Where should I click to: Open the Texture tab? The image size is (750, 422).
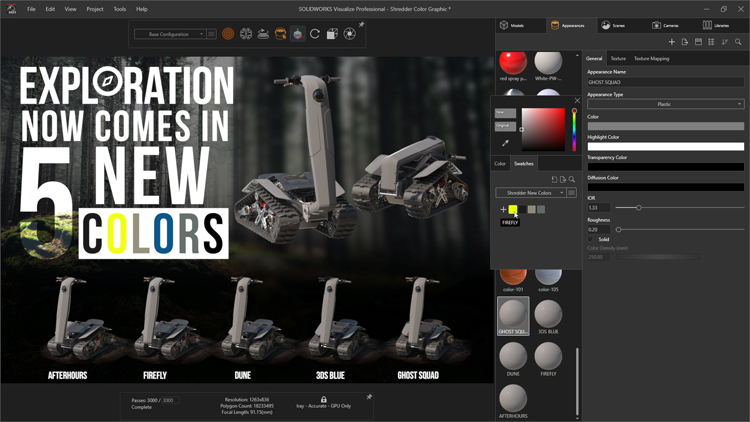(618, 58)
